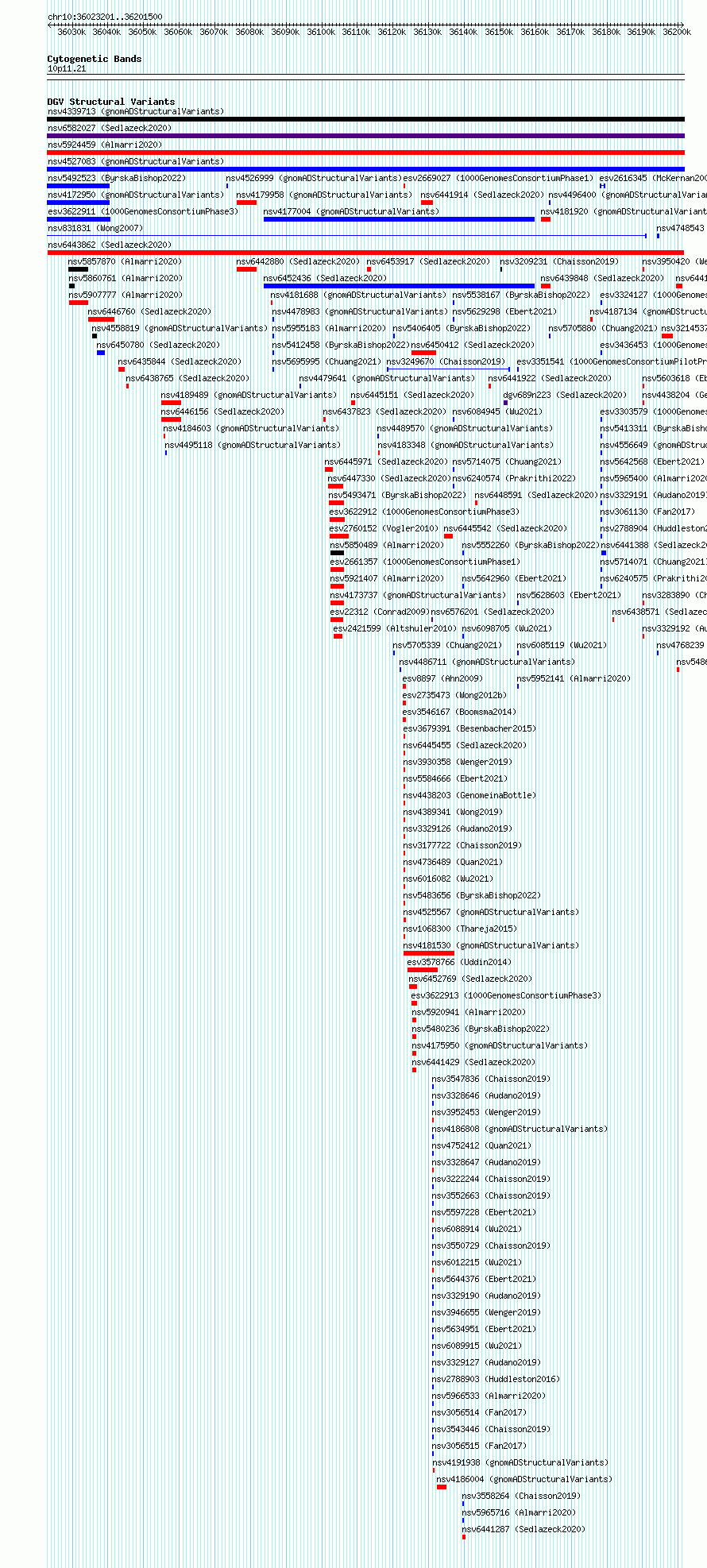Click nsv4172950 variant label

pos(136,195)
